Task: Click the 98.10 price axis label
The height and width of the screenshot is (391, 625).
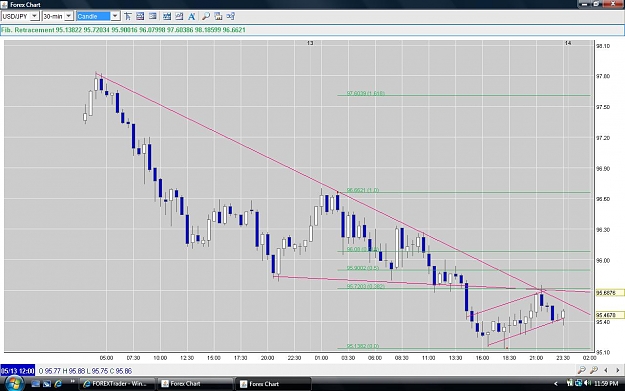Action: pos(603,46)
